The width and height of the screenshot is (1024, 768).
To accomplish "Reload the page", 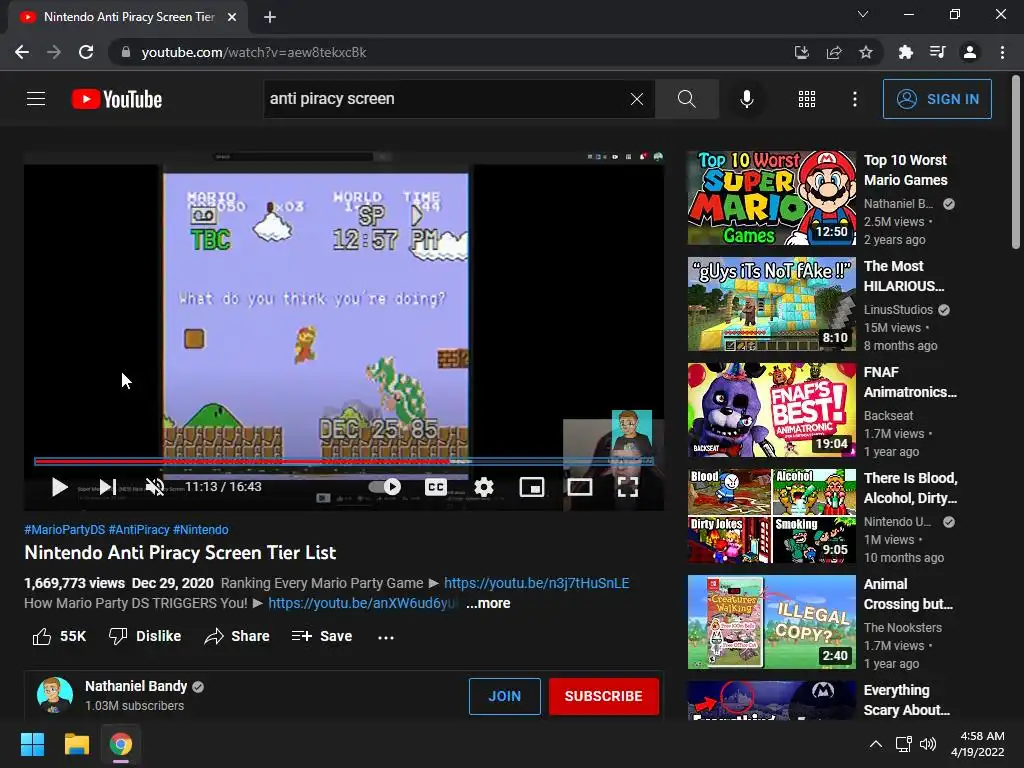I will point(86,52).
